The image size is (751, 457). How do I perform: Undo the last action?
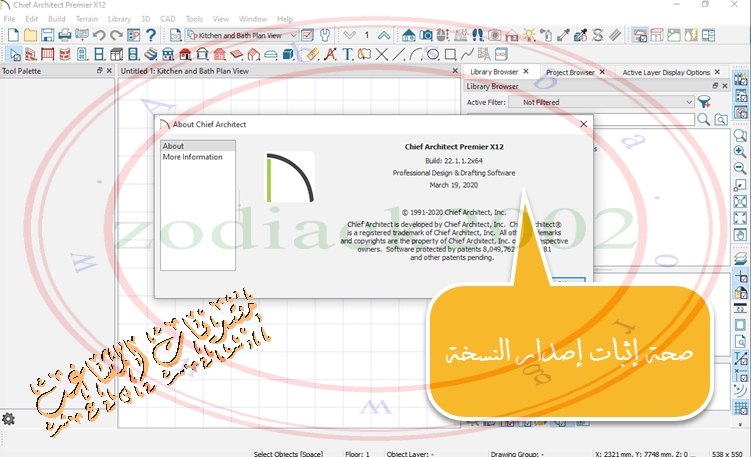tap(99, 35)
